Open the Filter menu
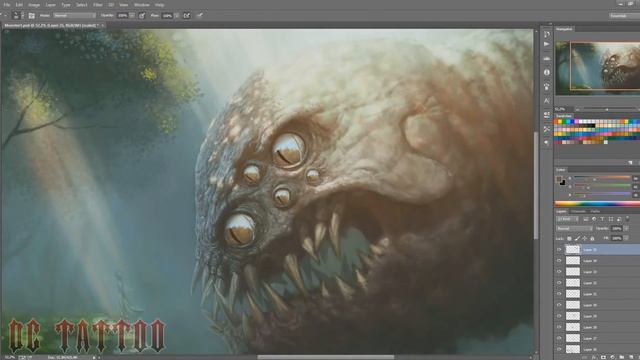This screenshot has height=360, width=640. 98,5
